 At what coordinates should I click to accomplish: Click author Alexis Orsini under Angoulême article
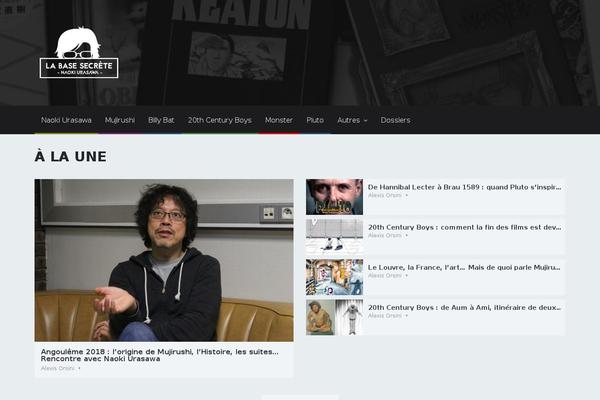point(57,368)
